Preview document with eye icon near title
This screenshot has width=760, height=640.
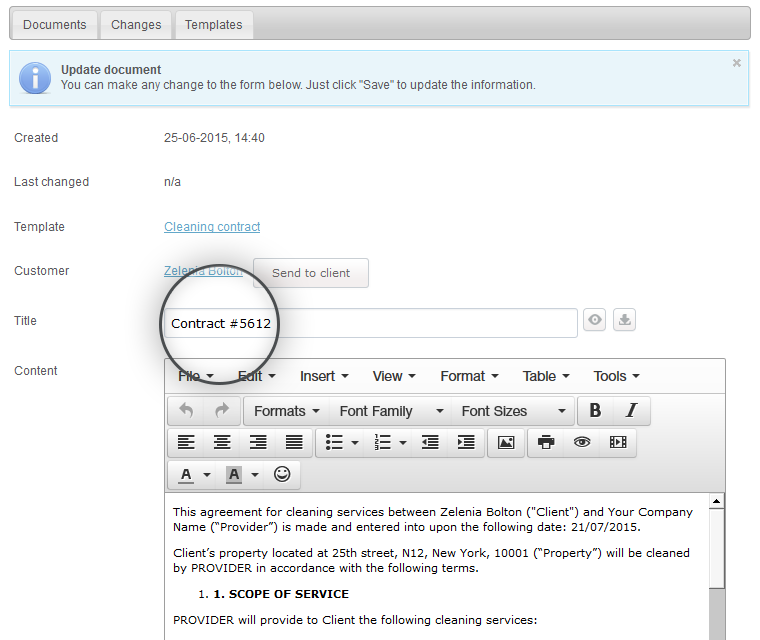tap(595, 320)
